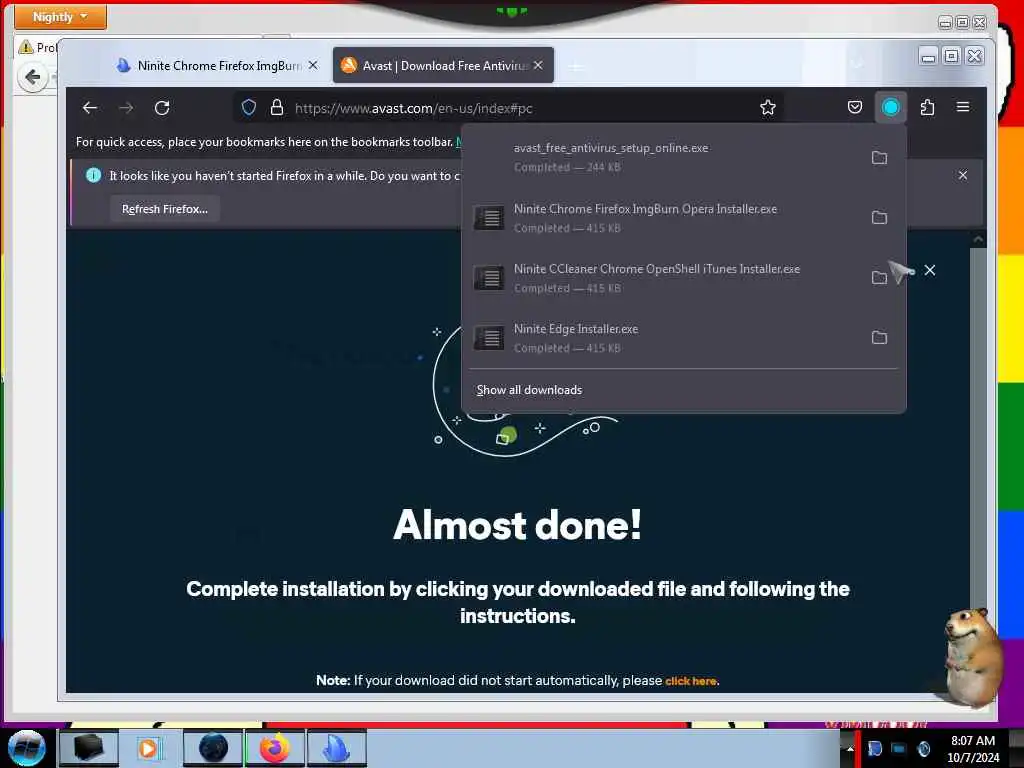1024x768 pixels.
Task: Click the Refresh Firefox... button
Action: click(x=165, y=209)
